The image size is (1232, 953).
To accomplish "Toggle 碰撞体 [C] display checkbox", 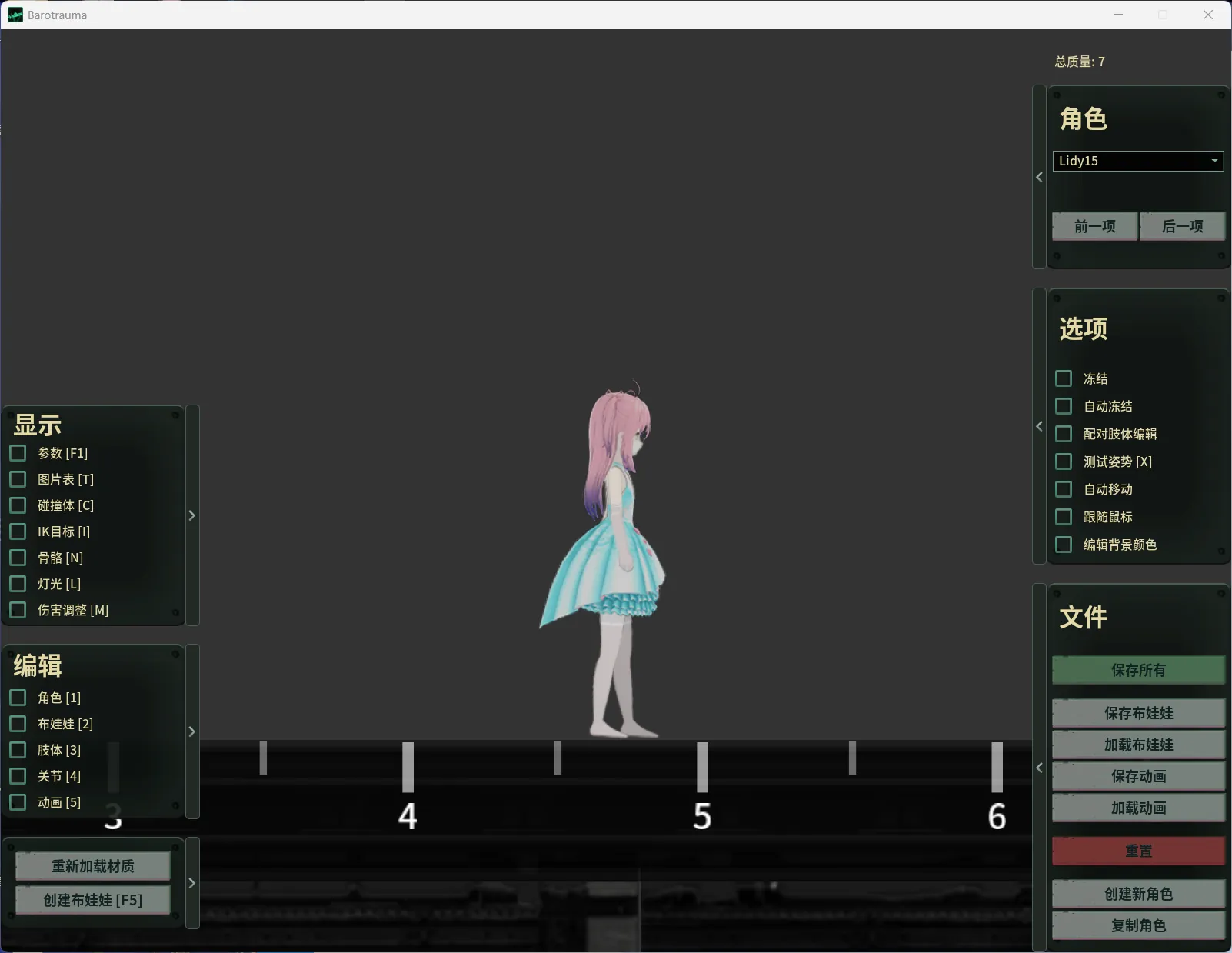I will point(18,505).
